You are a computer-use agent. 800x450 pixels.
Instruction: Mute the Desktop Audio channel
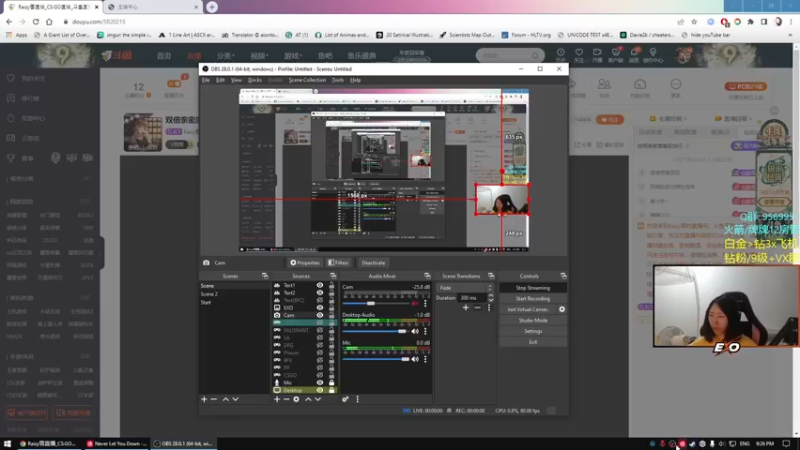point(415,332)
